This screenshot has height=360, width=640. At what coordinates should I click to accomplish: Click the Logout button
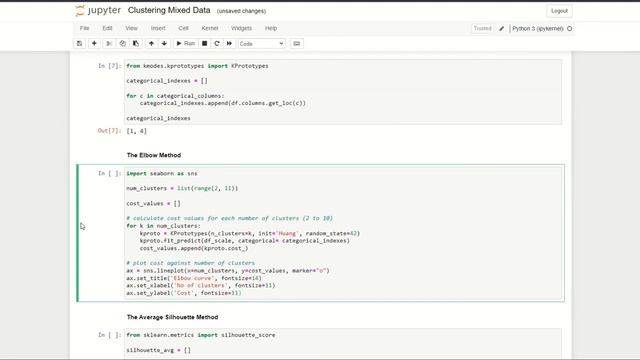559,11
